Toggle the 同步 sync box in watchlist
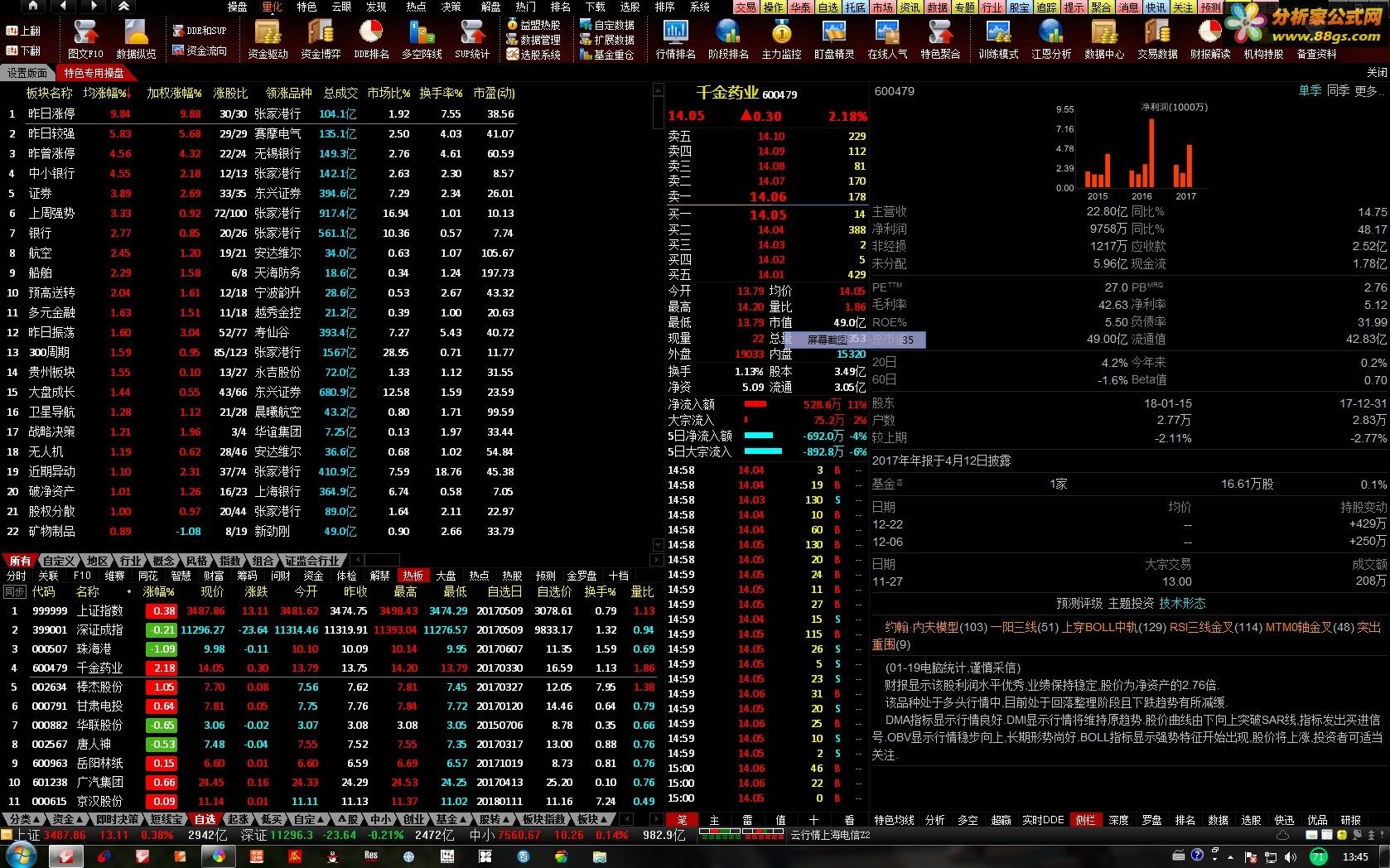This screenshot has width=1390, height=868. point(15,591)
